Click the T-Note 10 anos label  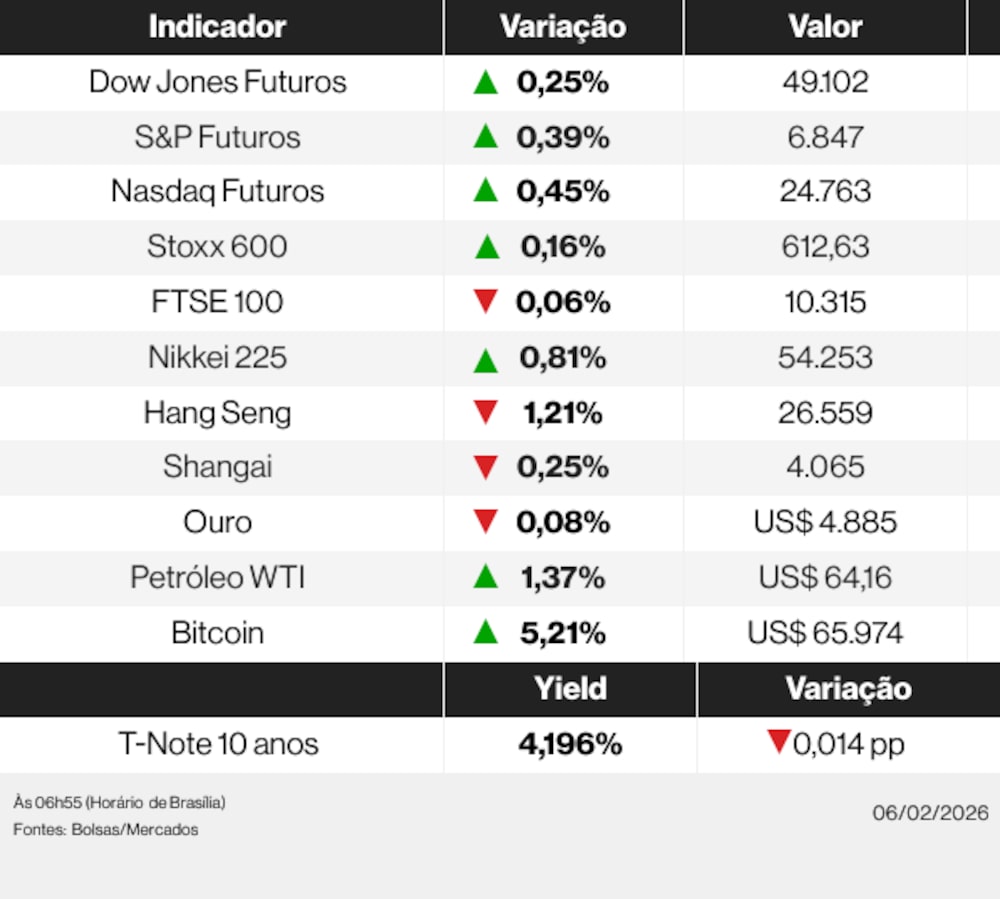[x=218, y=744]
